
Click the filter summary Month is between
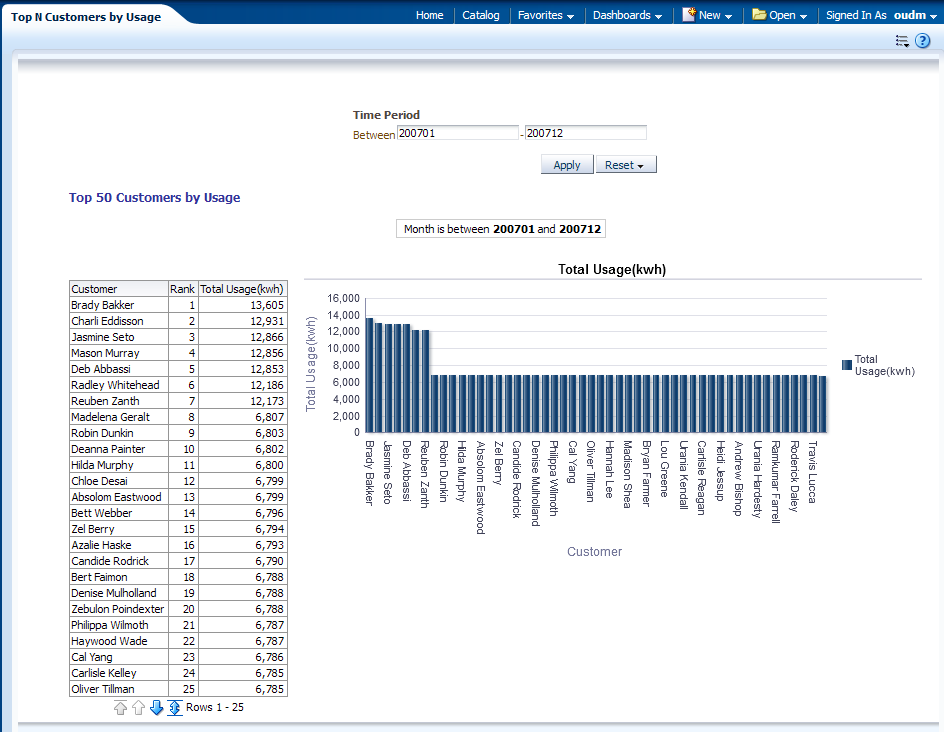point(501,229)
